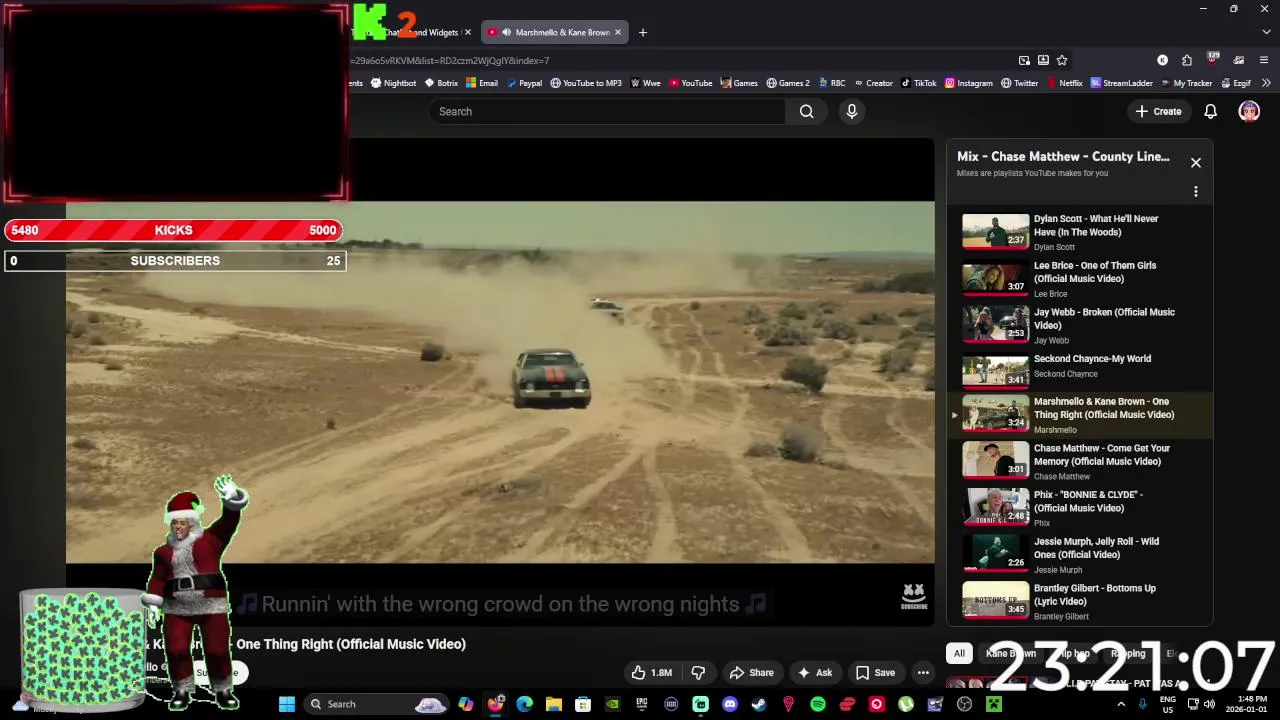Focus the YouTube search field
This screenshot has width=1280, height=720.
tap(608, 111)
